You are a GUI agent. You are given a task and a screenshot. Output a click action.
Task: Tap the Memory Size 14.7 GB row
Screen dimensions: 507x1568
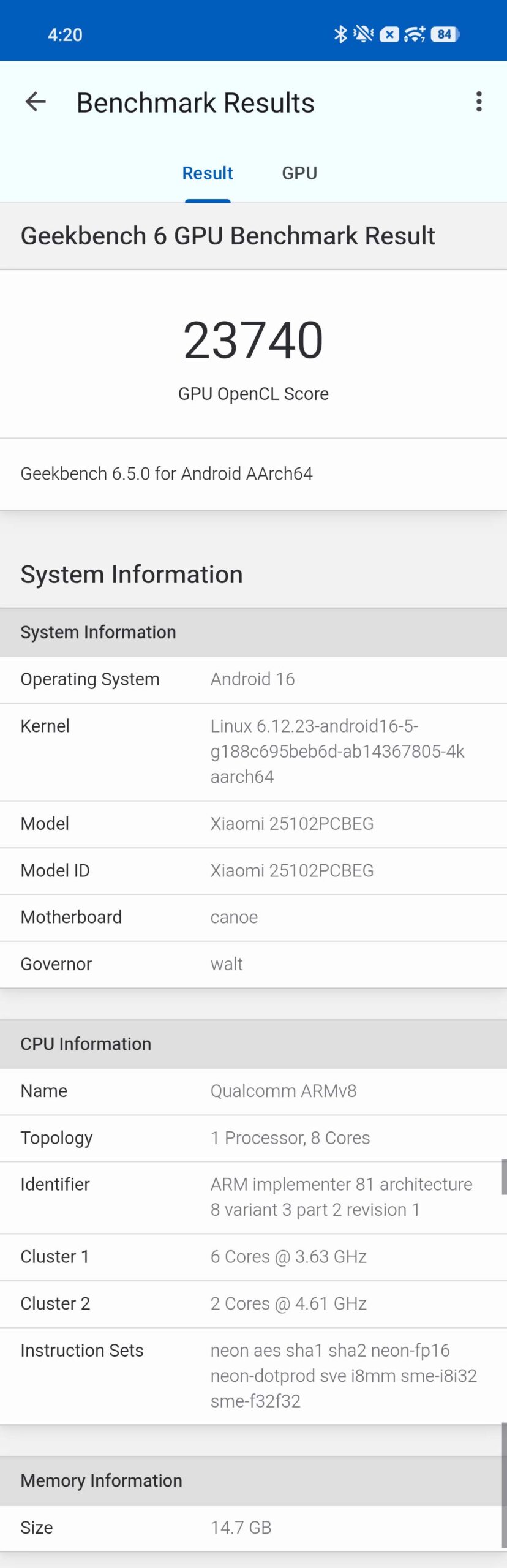pyautogui.click(x=253, y=1528)
